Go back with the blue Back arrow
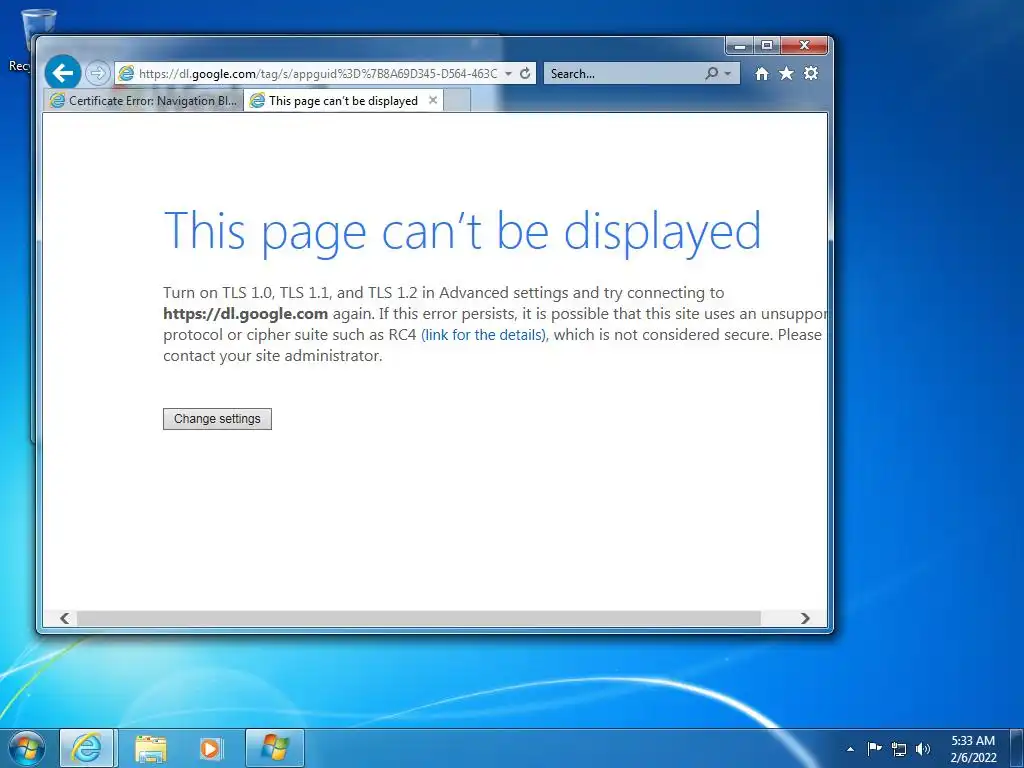The image size is (1024, 768). (x=63, y=72)
